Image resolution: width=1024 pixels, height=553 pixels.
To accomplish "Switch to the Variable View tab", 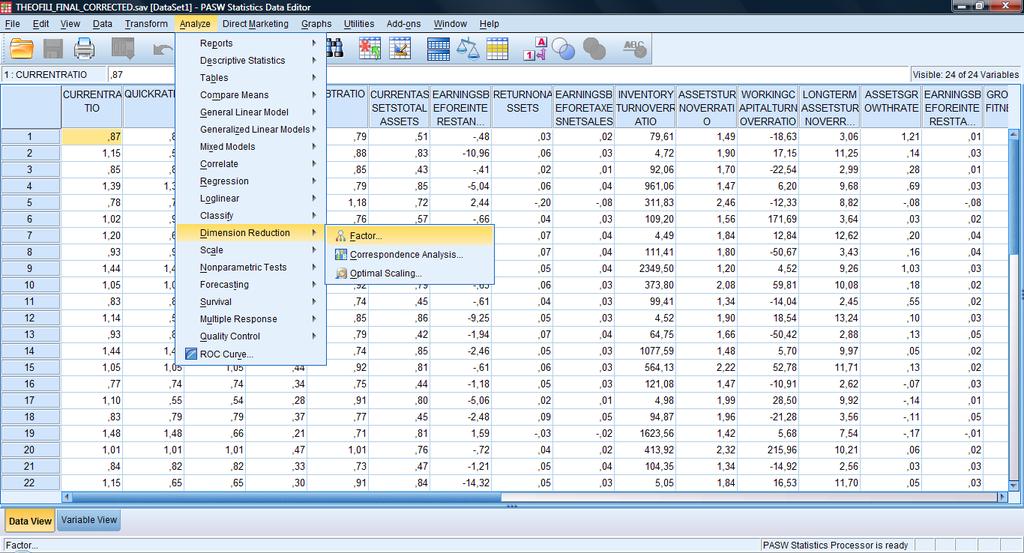I will point(89,520).
